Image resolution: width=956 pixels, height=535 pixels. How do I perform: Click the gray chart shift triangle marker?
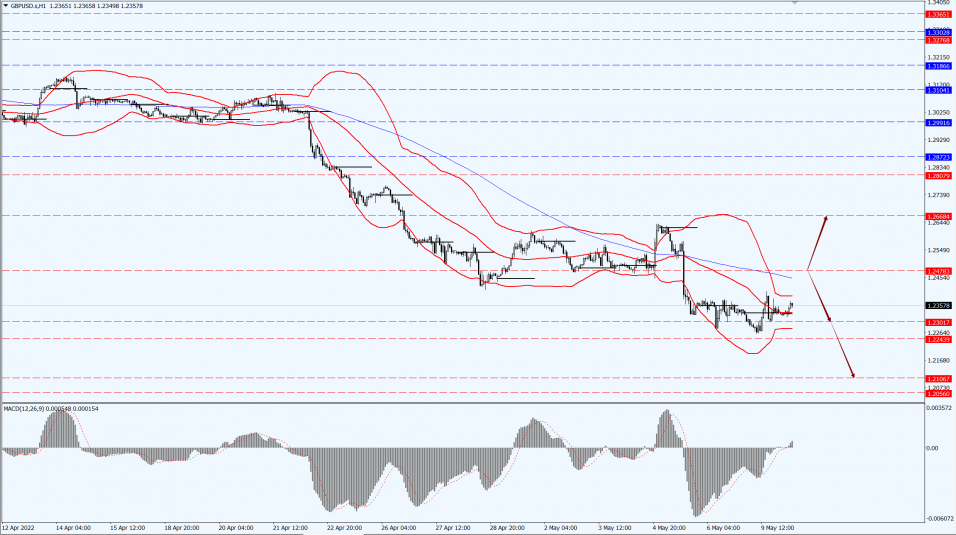coord(794,2)
